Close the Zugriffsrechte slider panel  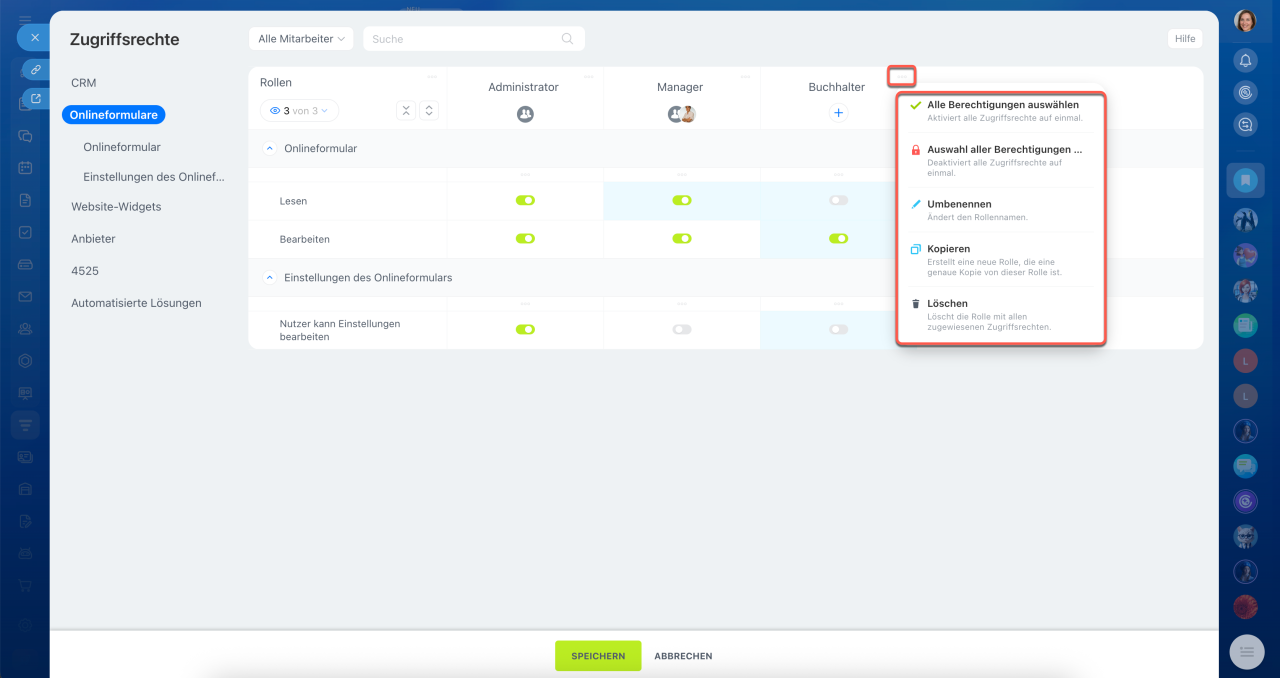pyautogui.click(x=34, y=38)
